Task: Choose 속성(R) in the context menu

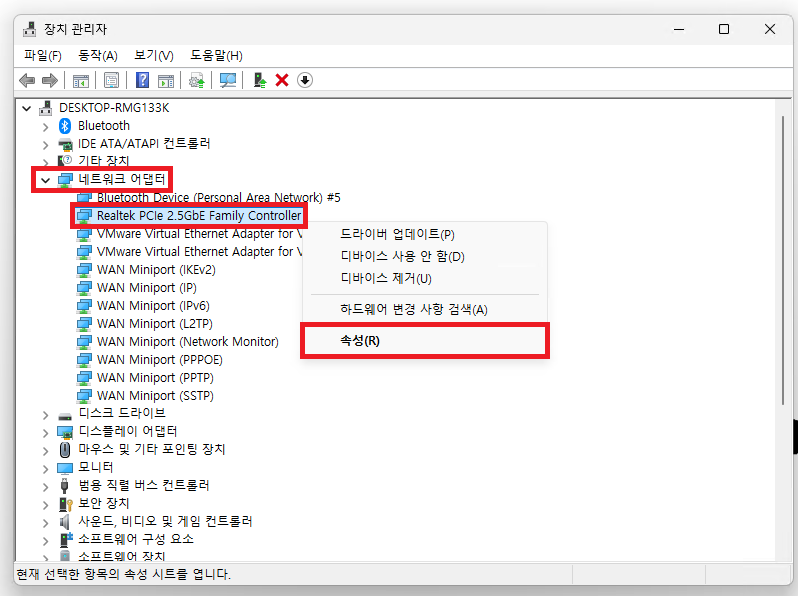Action: click(424, 341)
